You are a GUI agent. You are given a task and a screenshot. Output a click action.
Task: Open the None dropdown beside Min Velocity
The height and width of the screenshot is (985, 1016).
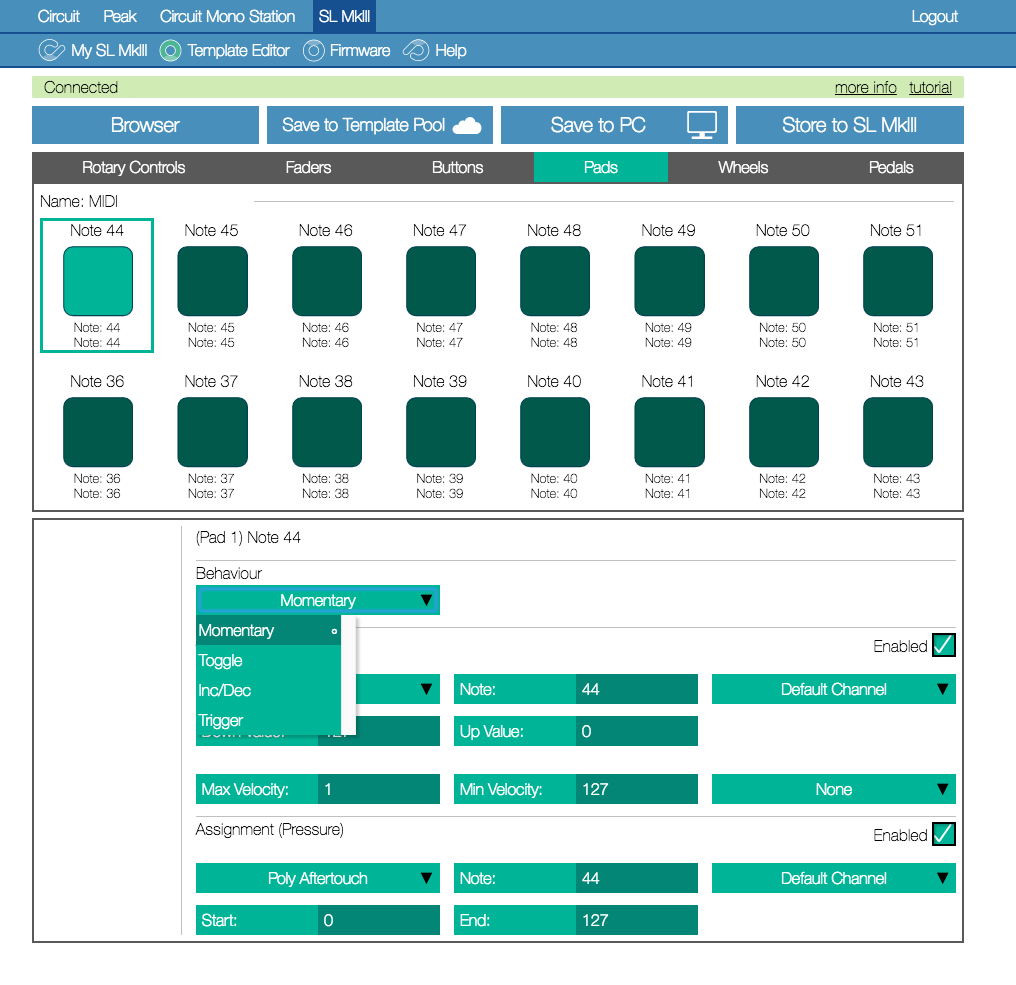point(833,789)
